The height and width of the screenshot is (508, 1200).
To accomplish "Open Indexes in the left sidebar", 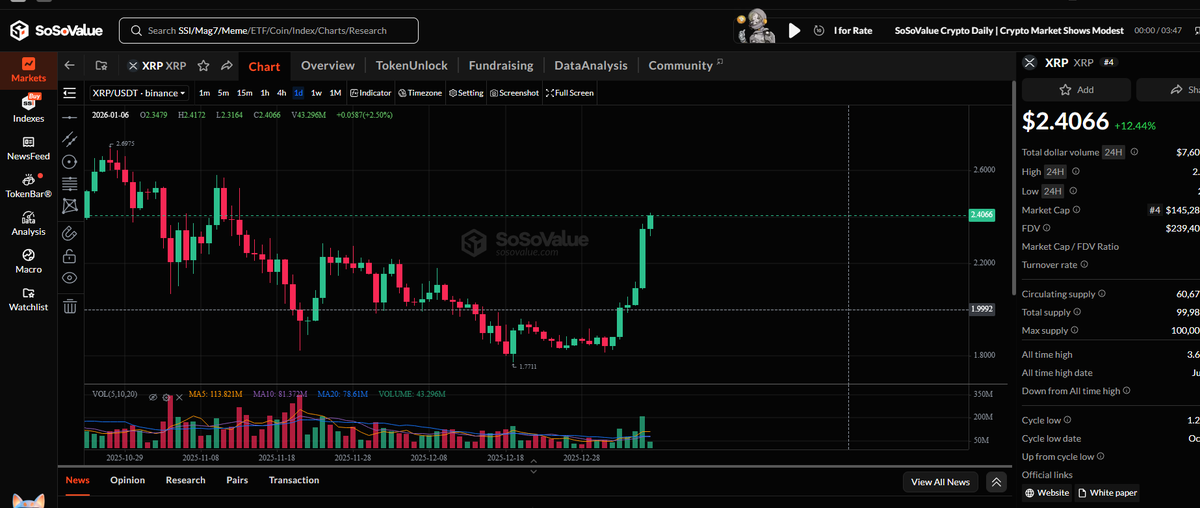I will [x=28, y=108].
